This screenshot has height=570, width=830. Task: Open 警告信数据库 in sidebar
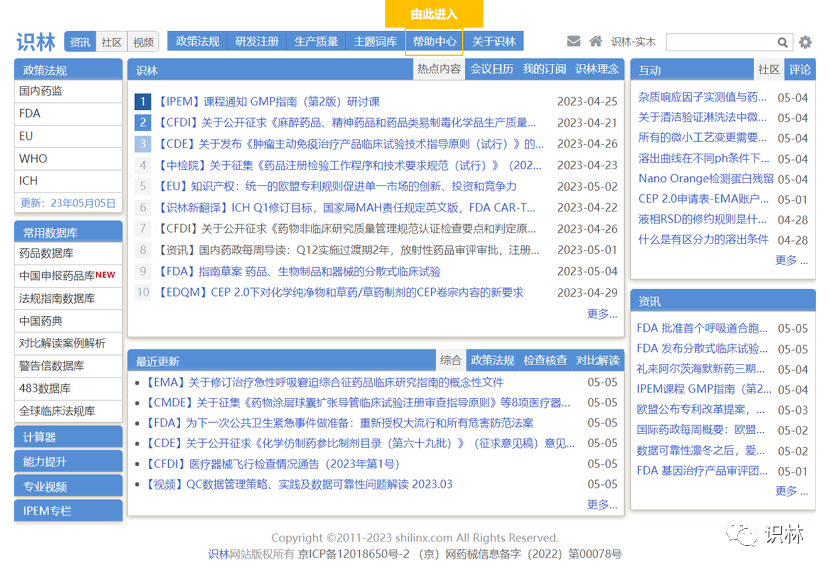(x=68, y=366)
